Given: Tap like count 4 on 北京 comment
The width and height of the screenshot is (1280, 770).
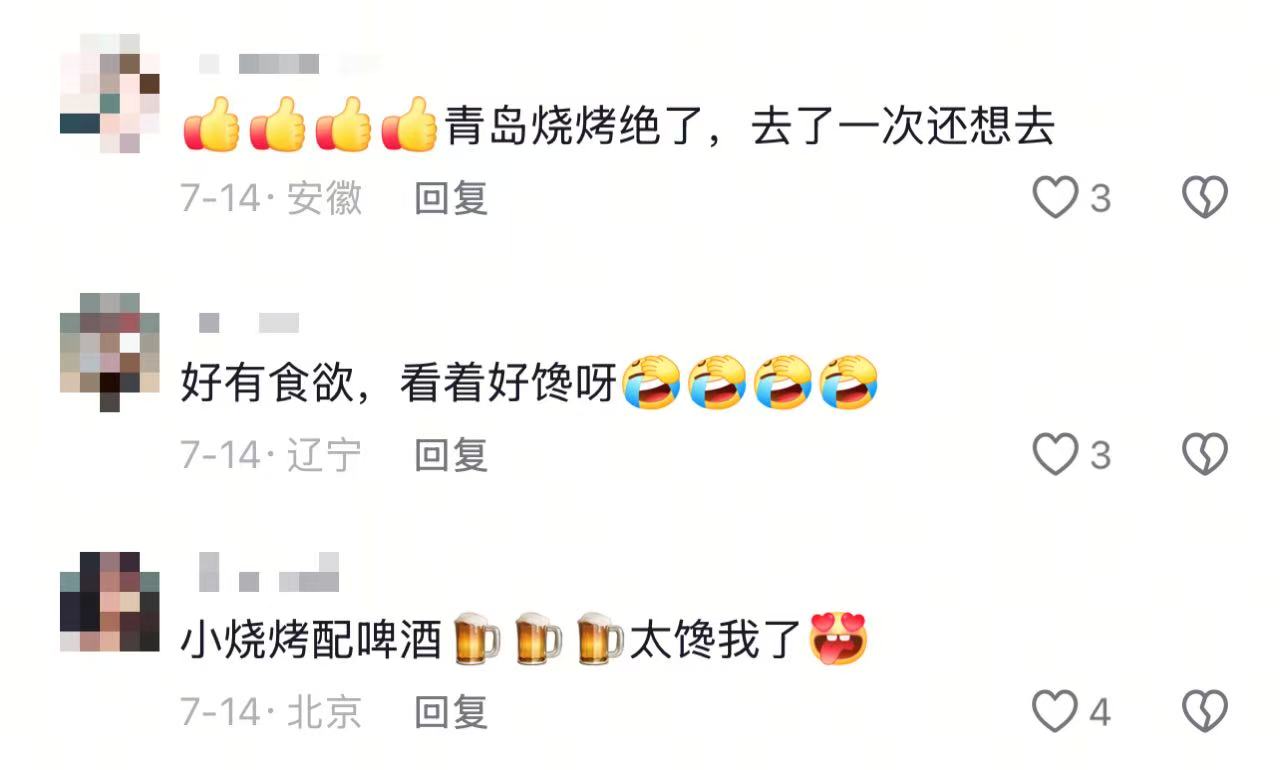Looking at the screenshot, I should (1099, 713).
